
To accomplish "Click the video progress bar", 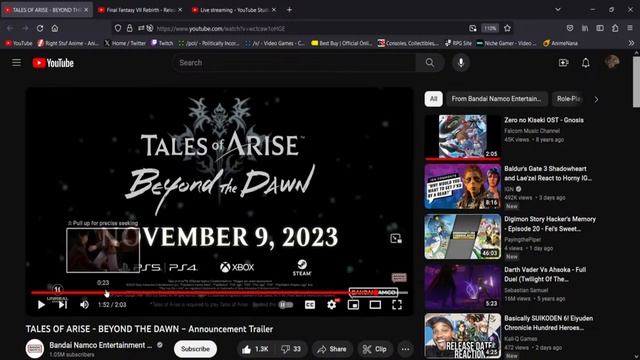I will (220, 292).
